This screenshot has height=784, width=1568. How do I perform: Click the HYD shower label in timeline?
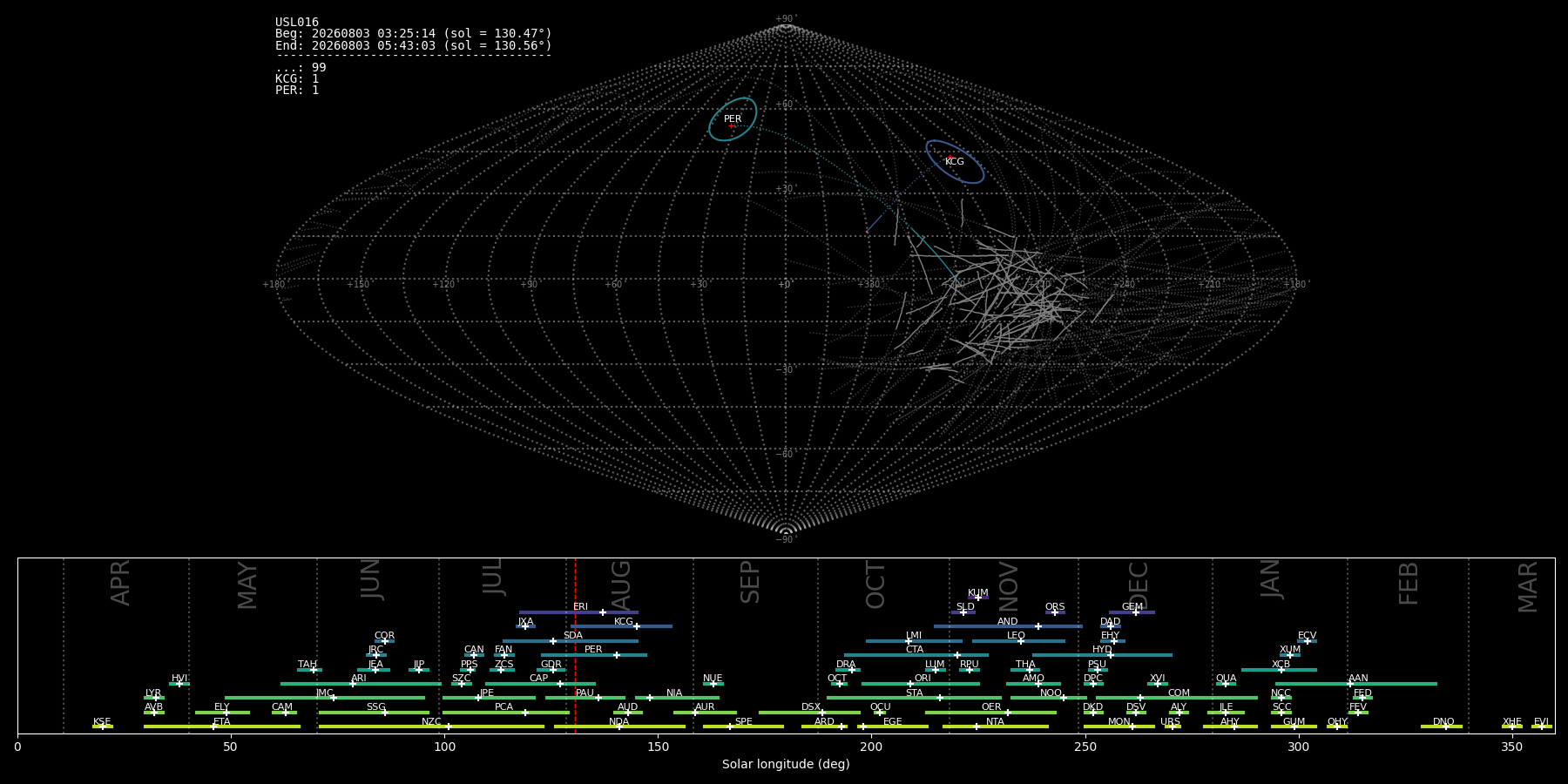pyautogui.click(x=1102, y=650)
